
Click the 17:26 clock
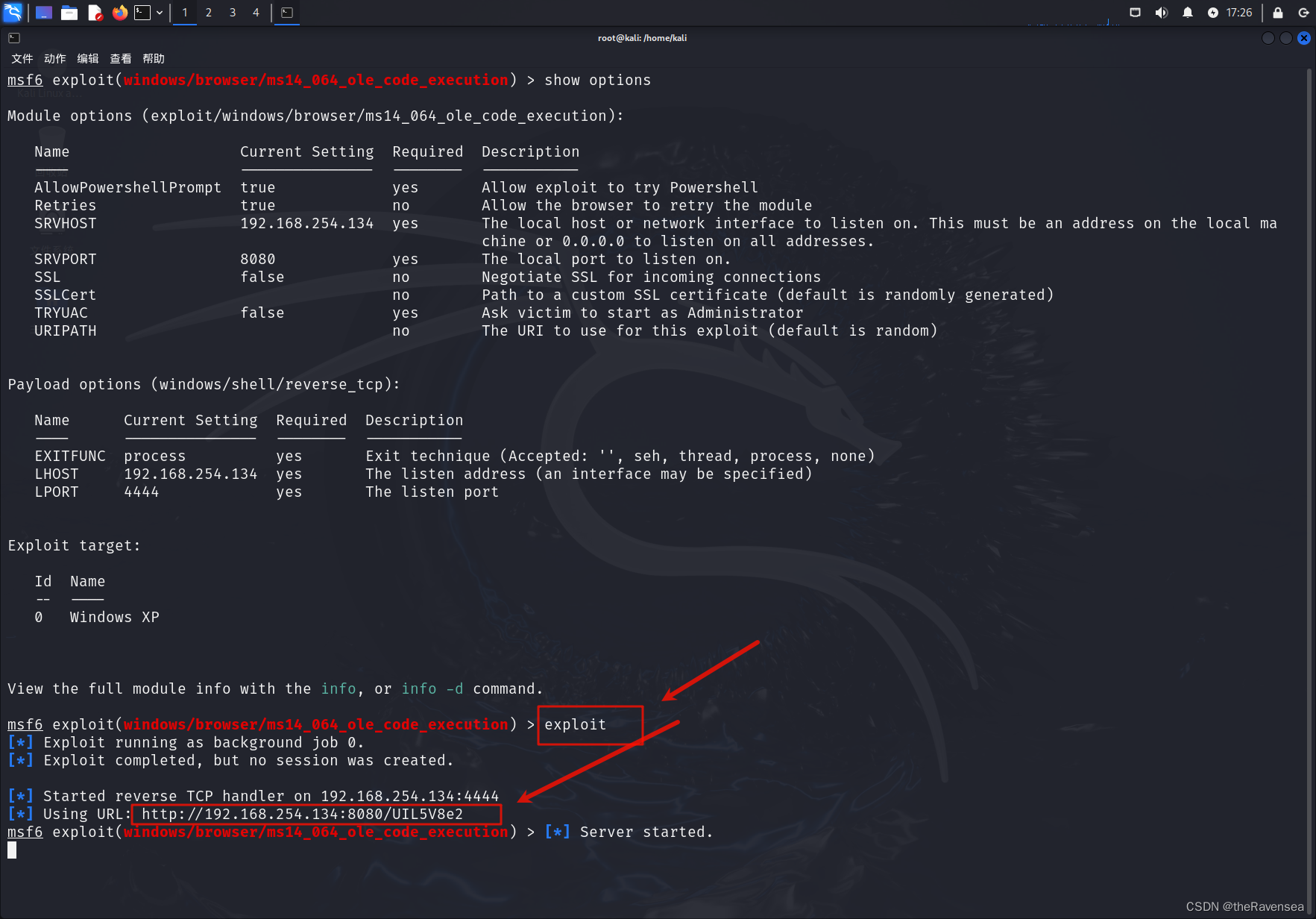point(1239,13)
